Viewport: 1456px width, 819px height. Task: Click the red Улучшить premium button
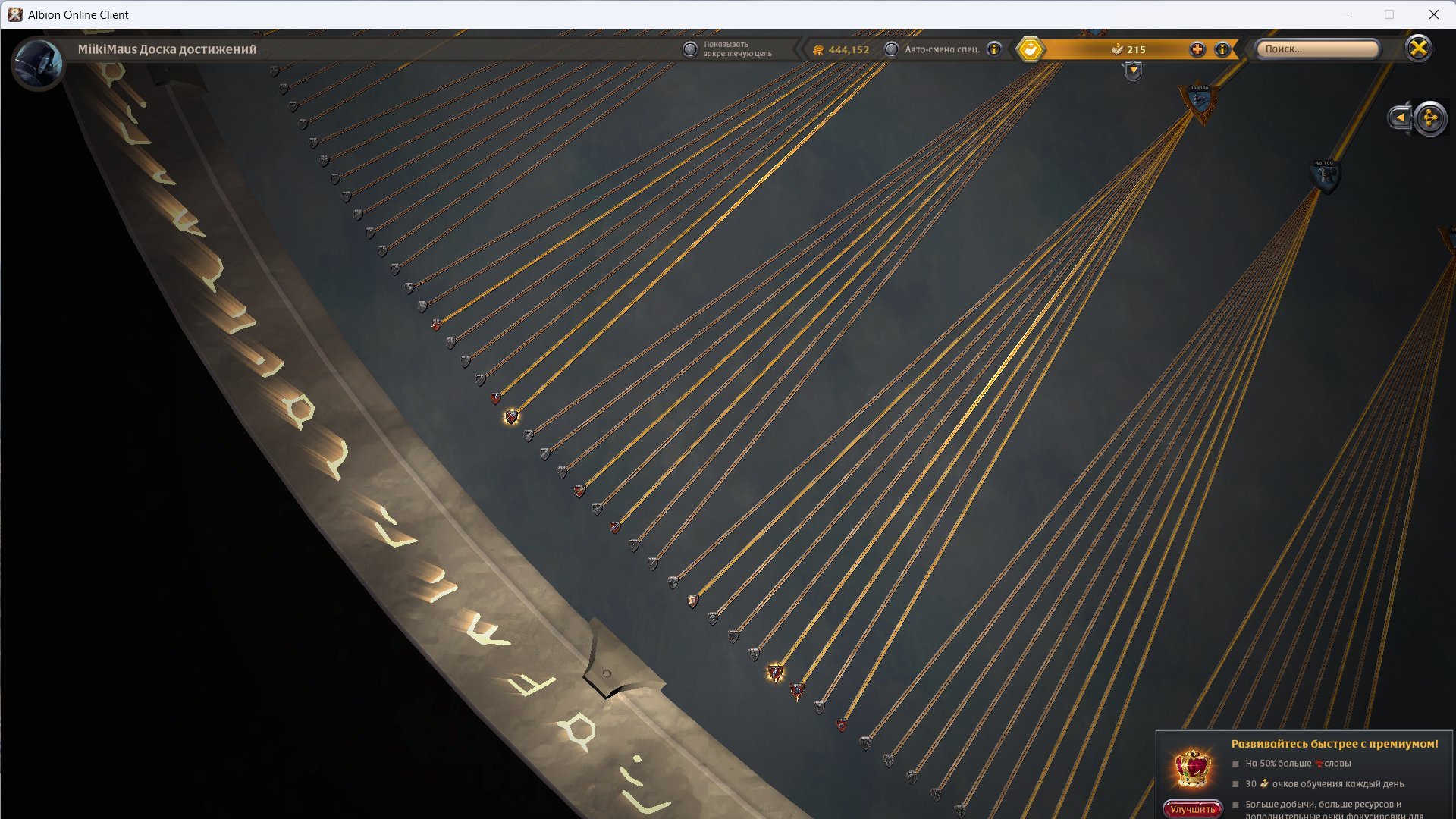click(x=1192, y=809)
